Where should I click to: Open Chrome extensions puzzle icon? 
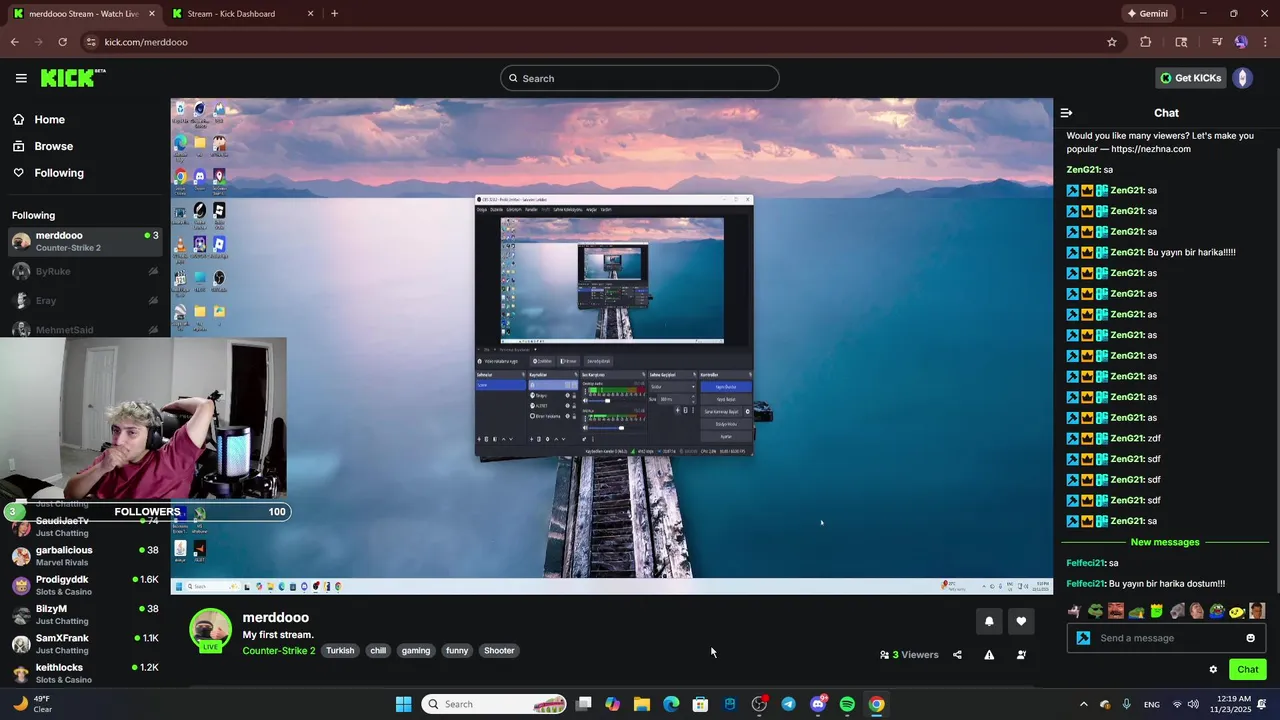(1146, 42)
